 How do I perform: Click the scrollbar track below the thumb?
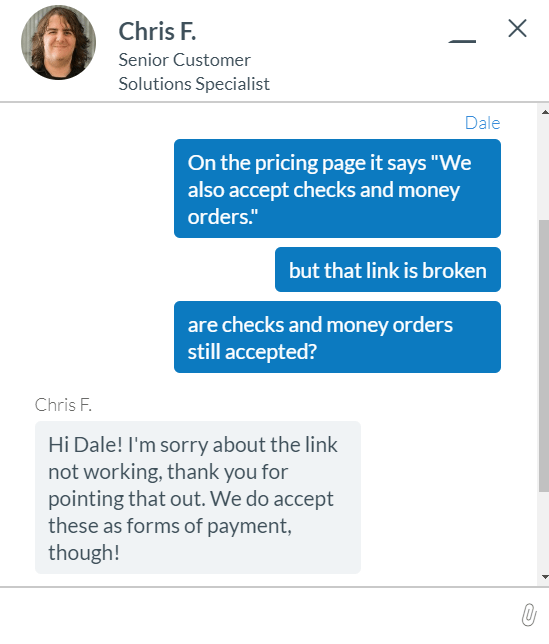click(x=544, y=531)
